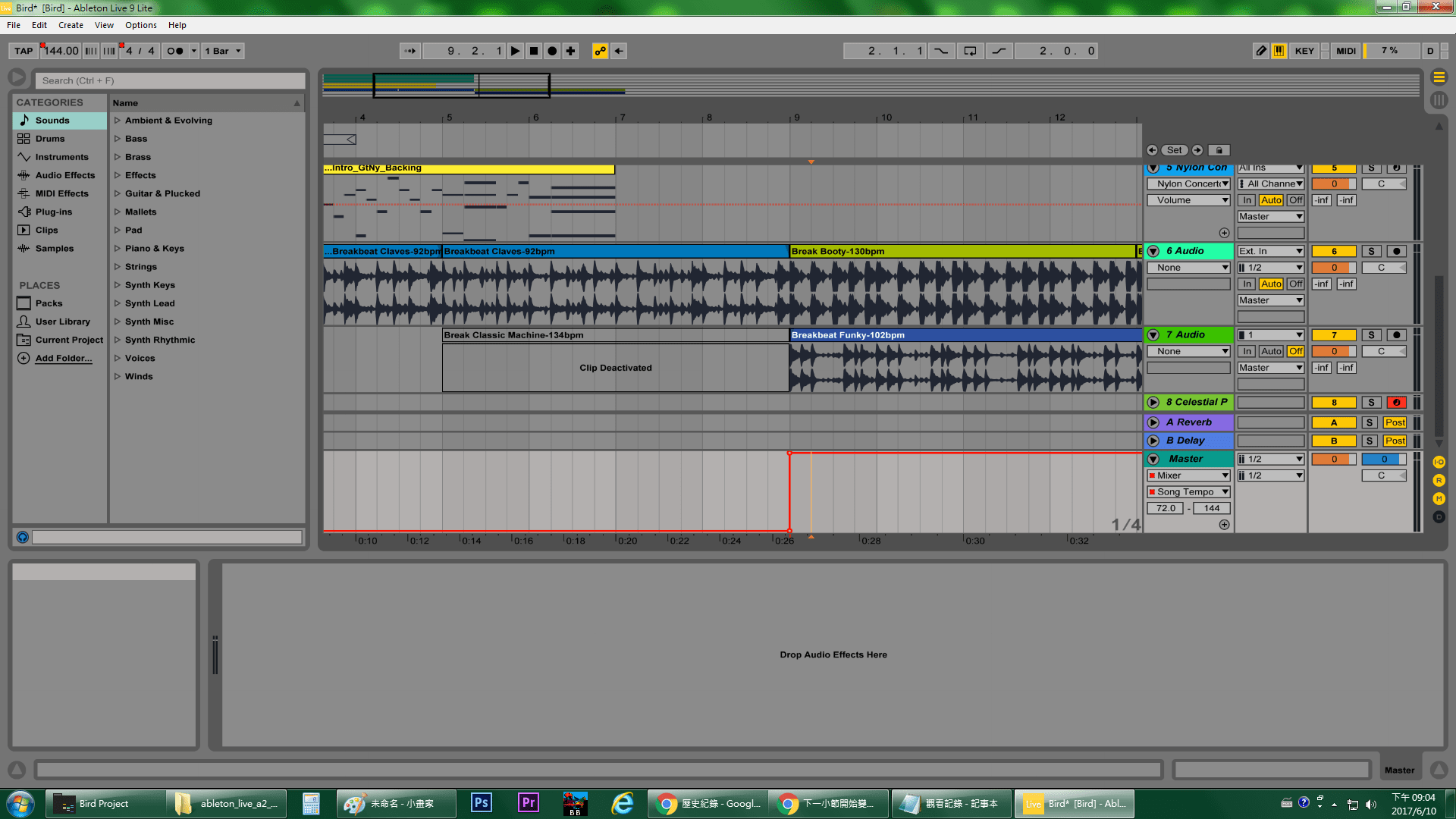Open the View menu

click(104, 25)
